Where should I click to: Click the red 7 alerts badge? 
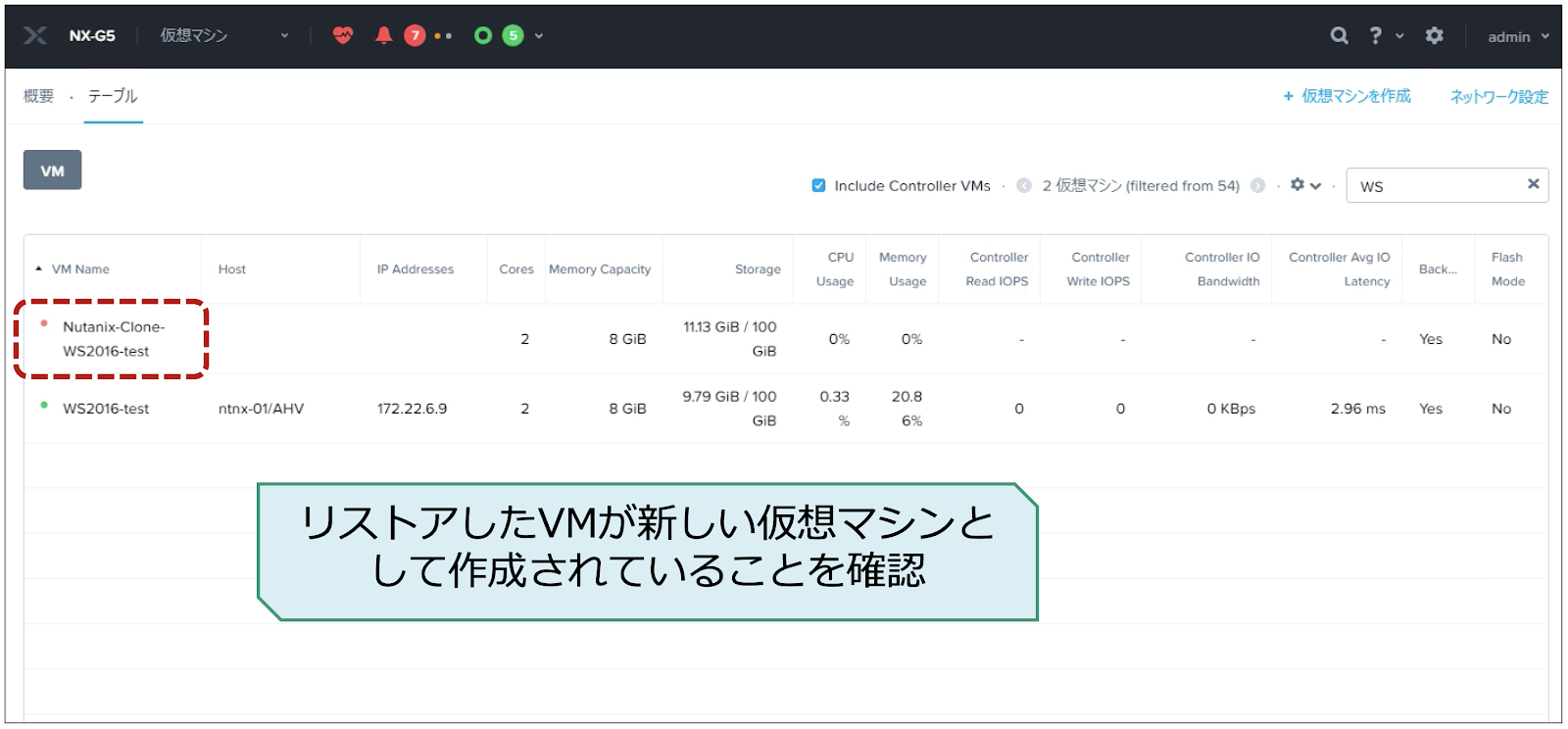pyautogui.click(x=416, y=35)
